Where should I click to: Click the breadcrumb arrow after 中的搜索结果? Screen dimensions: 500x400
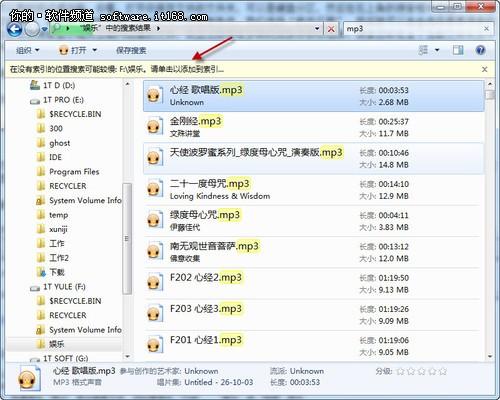158,28
